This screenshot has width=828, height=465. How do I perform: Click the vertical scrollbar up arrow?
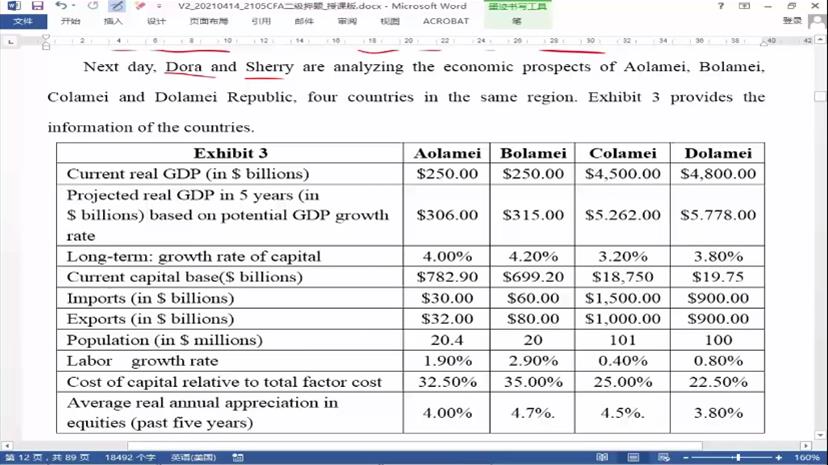pyautogui.click(x=820, y=40)
